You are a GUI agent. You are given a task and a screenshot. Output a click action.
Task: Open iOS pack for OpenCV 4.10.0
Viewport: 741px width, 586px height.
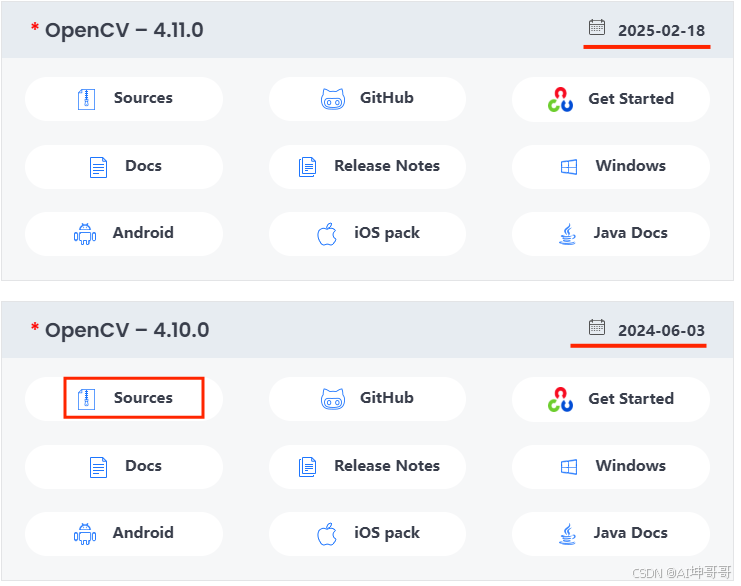[x=367, y=534]
